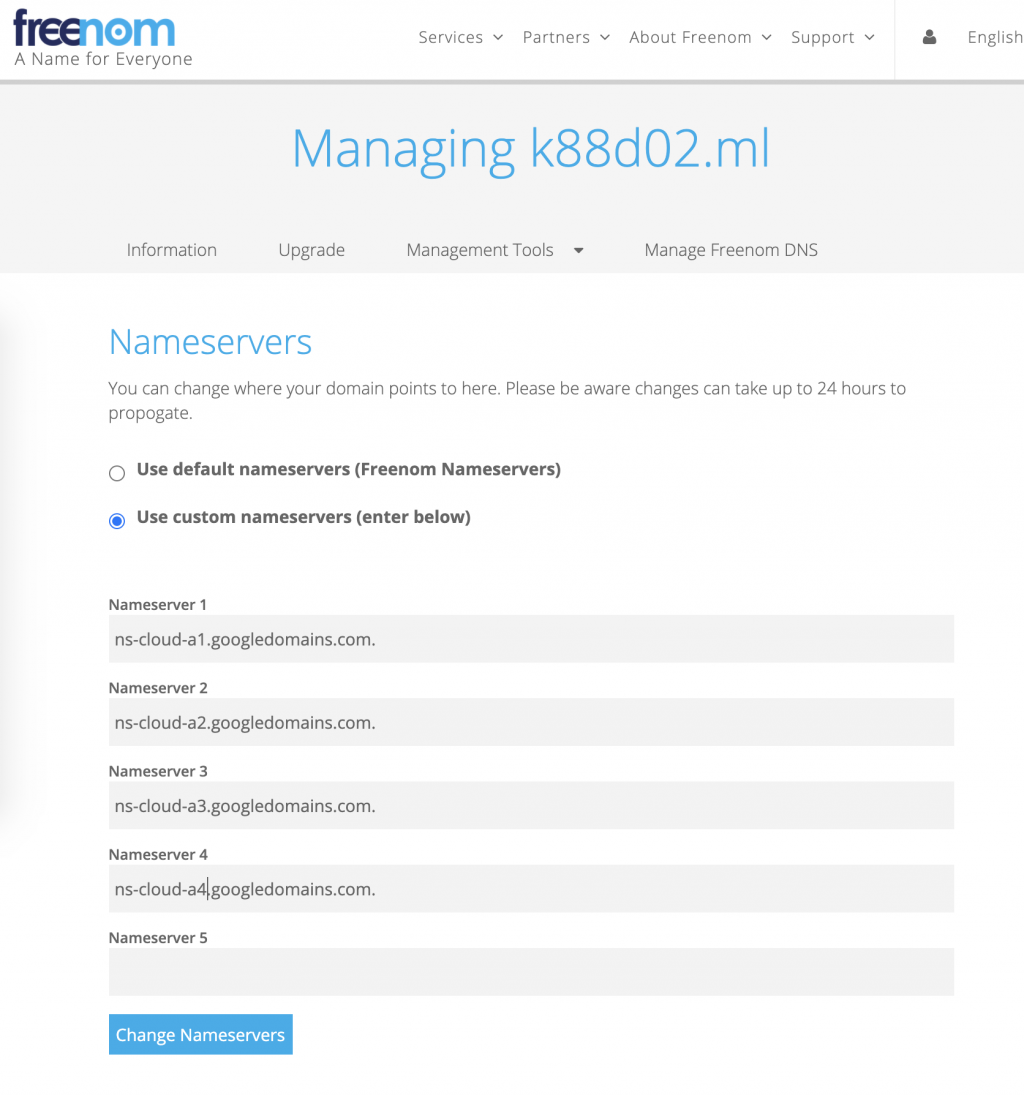
Task: Focus the Nameserver 2 field
Action: click(x=531, y=722)
